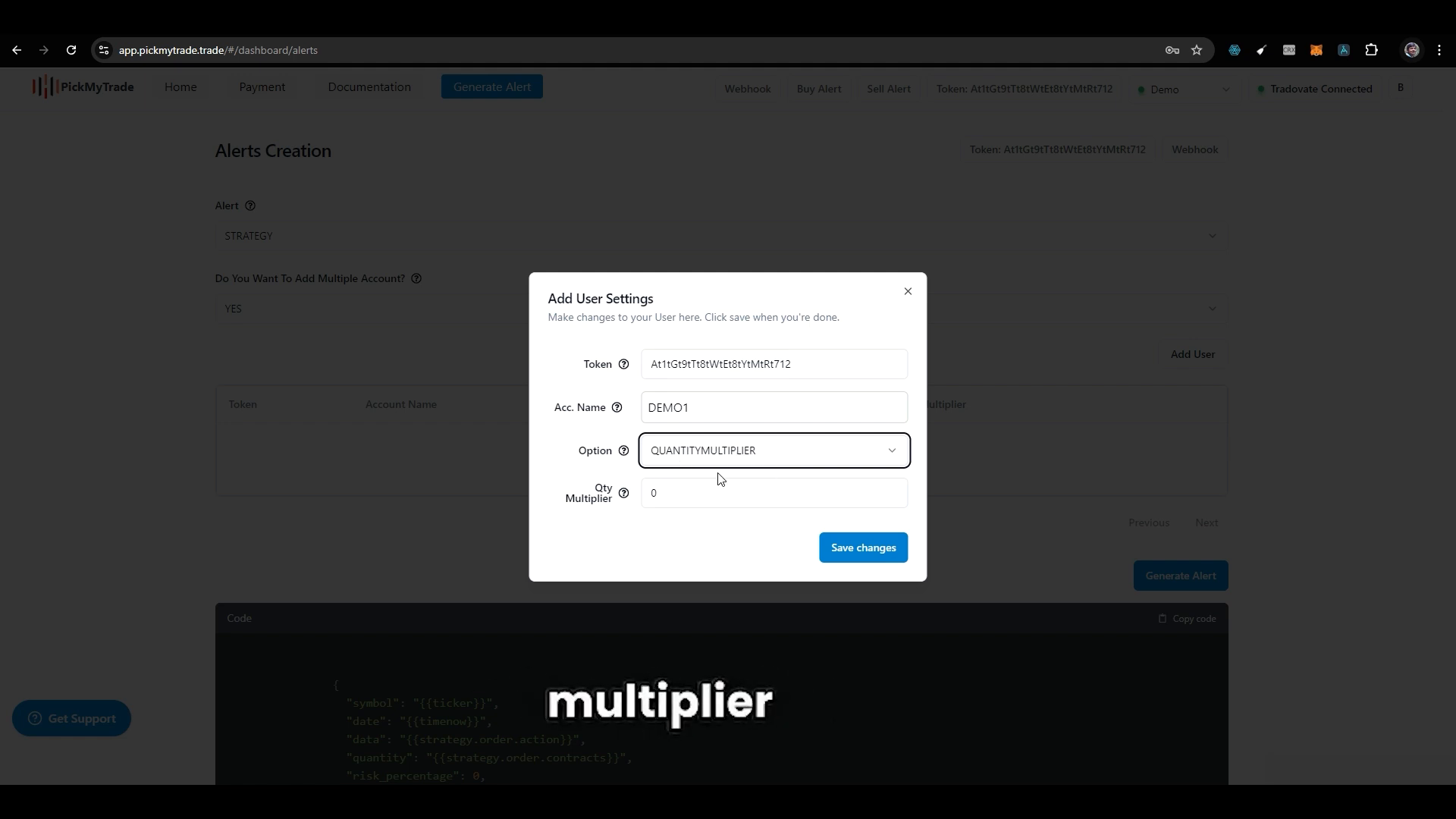
Task: Click the Acc. Name question mark icon
Action: coord(617,407)
